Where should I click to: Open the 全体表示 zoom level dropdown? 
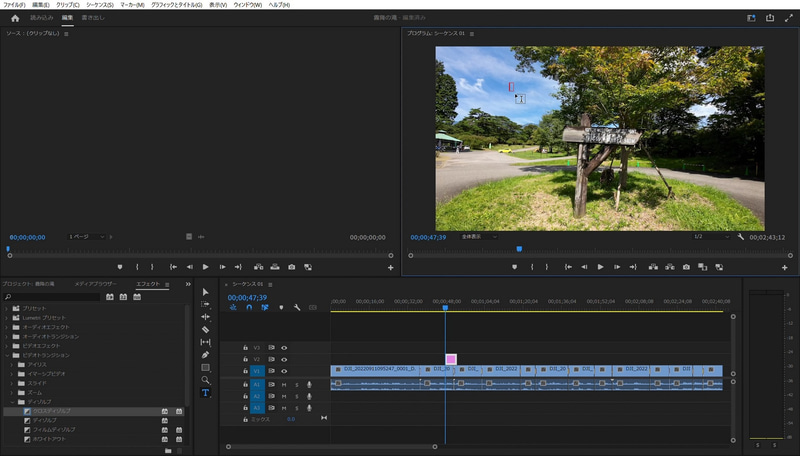[x=478, y=237]
